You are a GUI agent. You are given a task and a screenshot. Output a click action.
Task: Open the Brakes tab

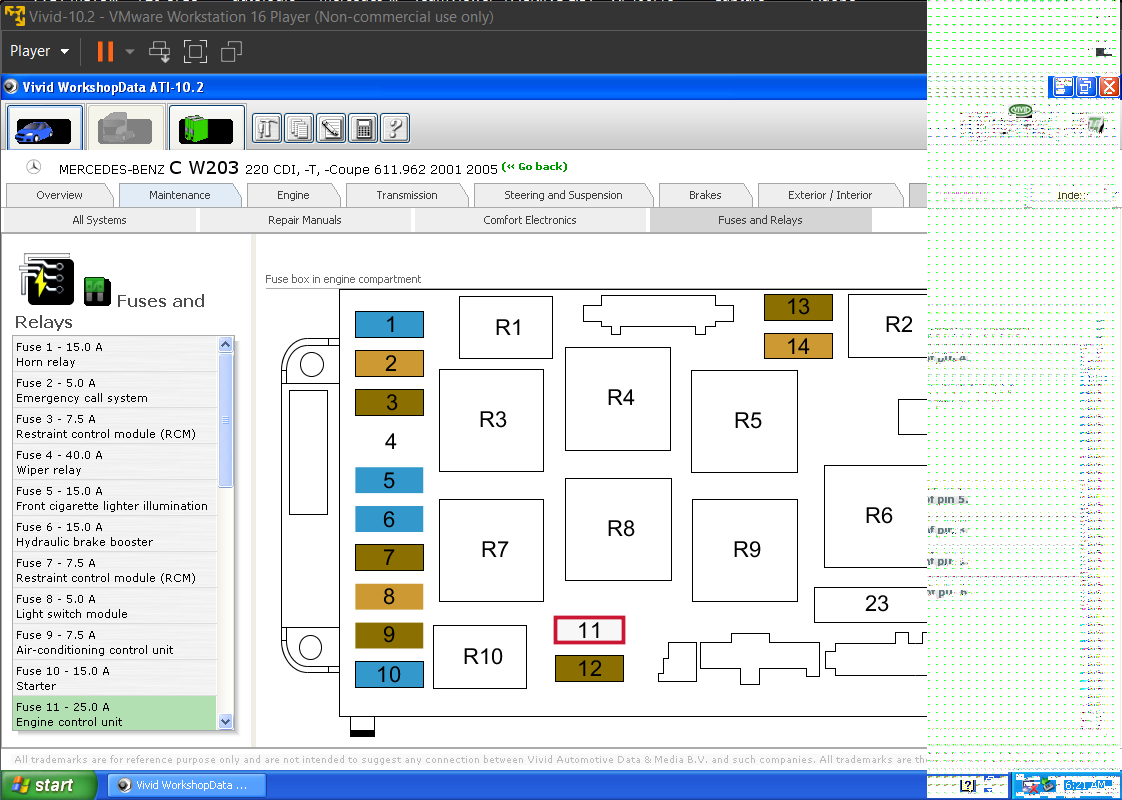[x=705, y=195]
